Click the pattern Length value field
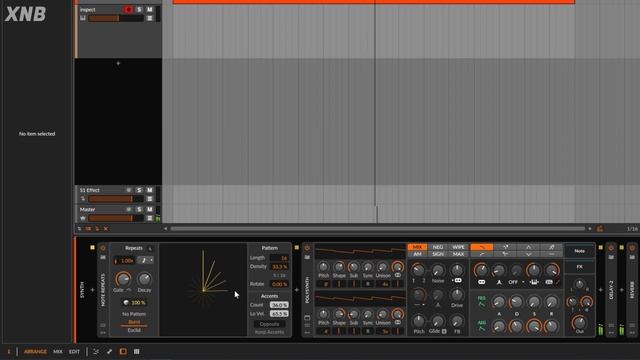 [279, 258]
